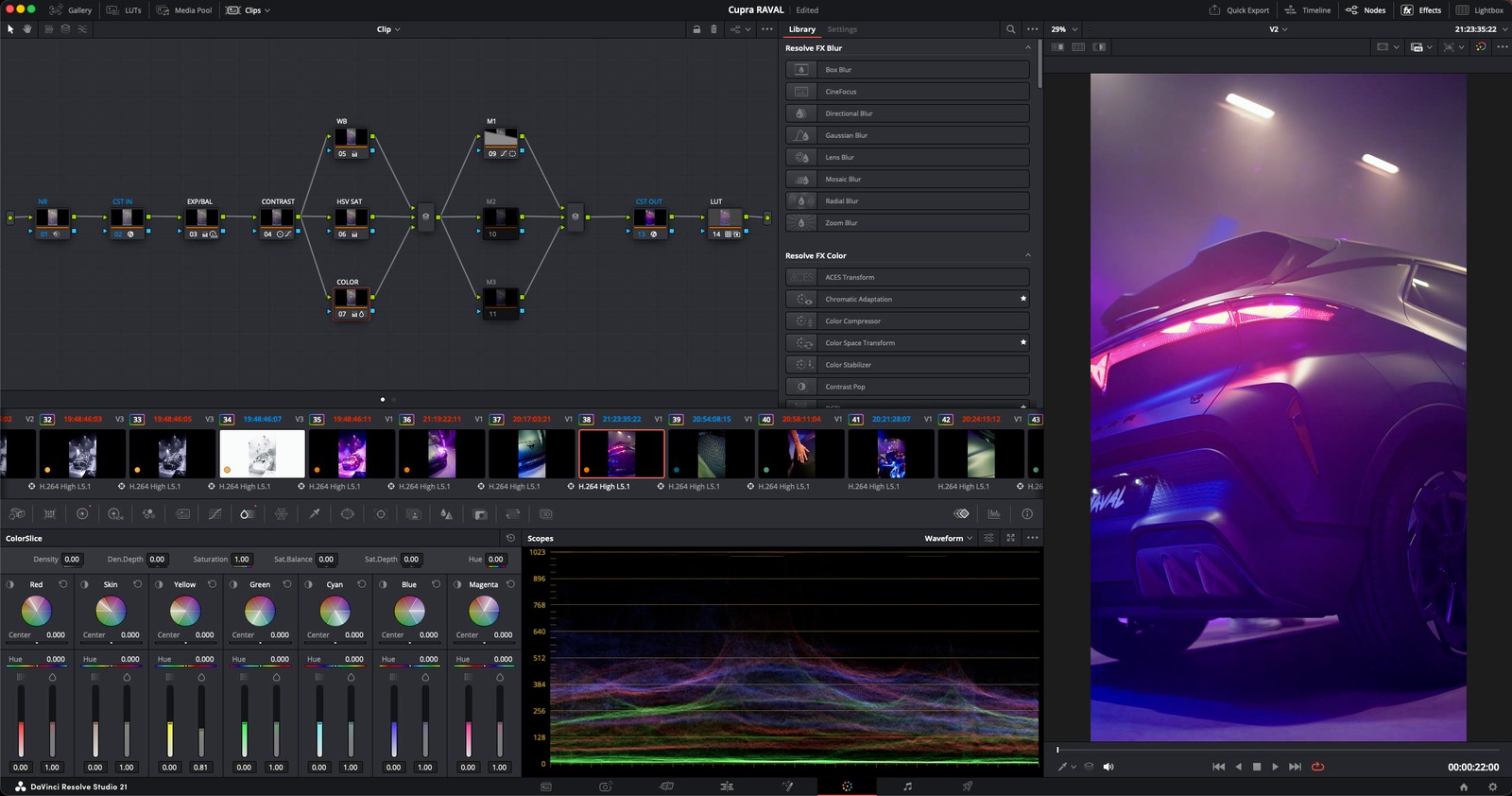Viewport: 1512px width, 796px height.
Task: Select the WB node 05
Action: pyautogui.click(x=351, y=142)
